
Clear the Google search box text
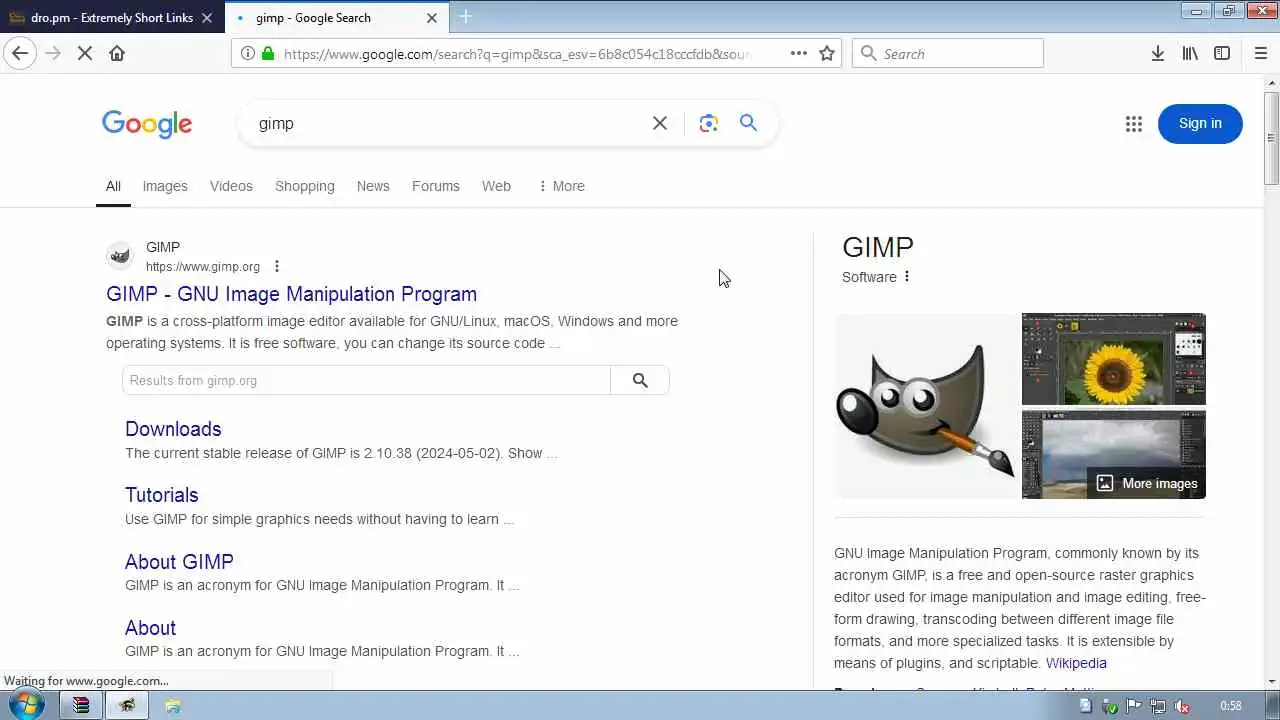coord(660,123)
